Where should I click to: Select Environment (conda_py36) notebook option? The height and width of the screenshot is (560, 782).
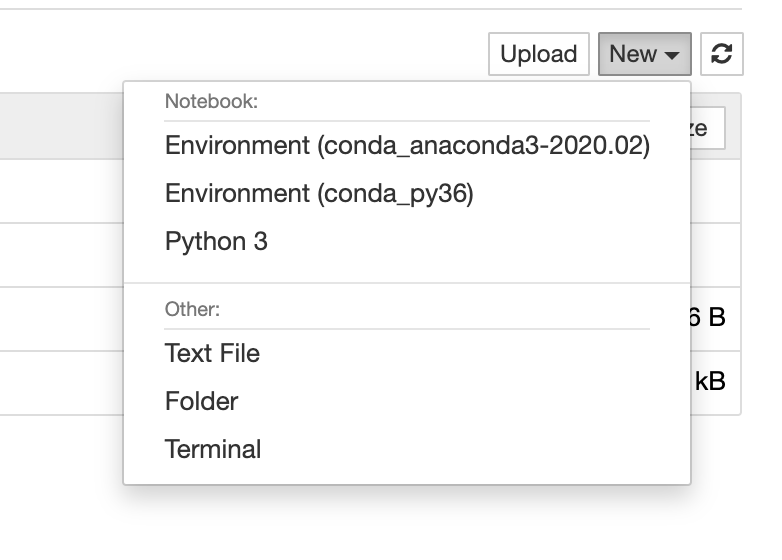pos(319,193)
